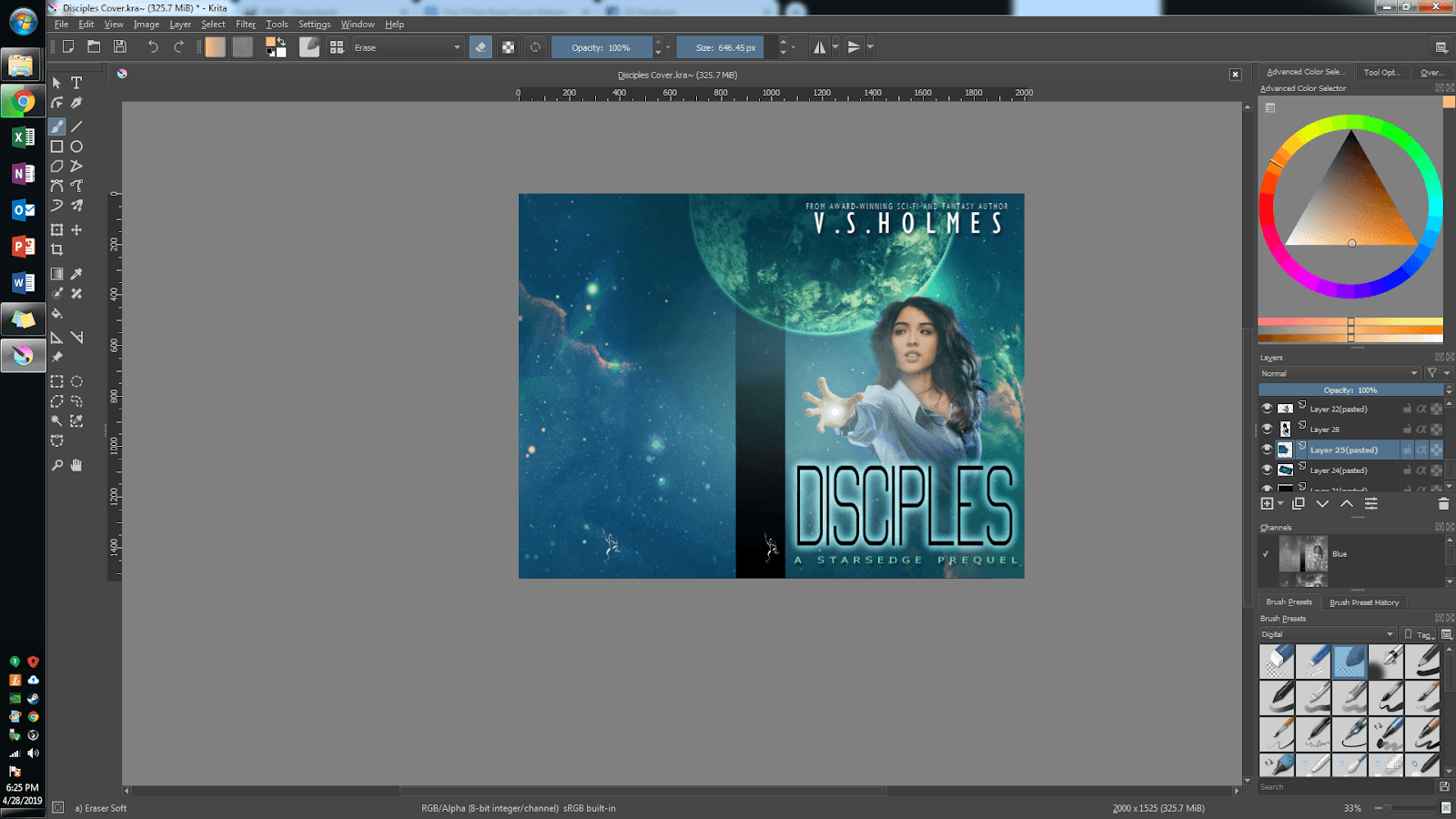The width and height of the screenshot is (1456, 819).
Task: Toggle preserve alpha on toolbar
Action: [509, 47]
